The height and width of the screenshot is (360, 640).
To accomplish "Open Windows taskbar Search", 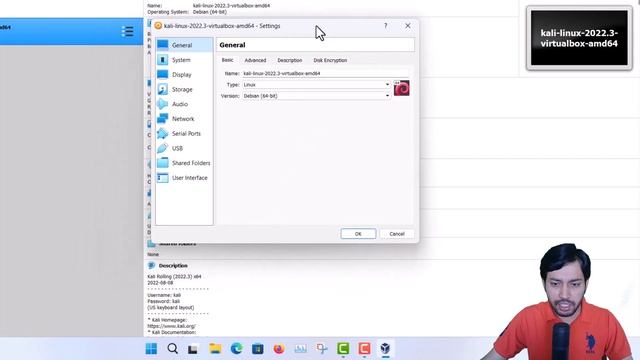I will click(x=173, y=349).
